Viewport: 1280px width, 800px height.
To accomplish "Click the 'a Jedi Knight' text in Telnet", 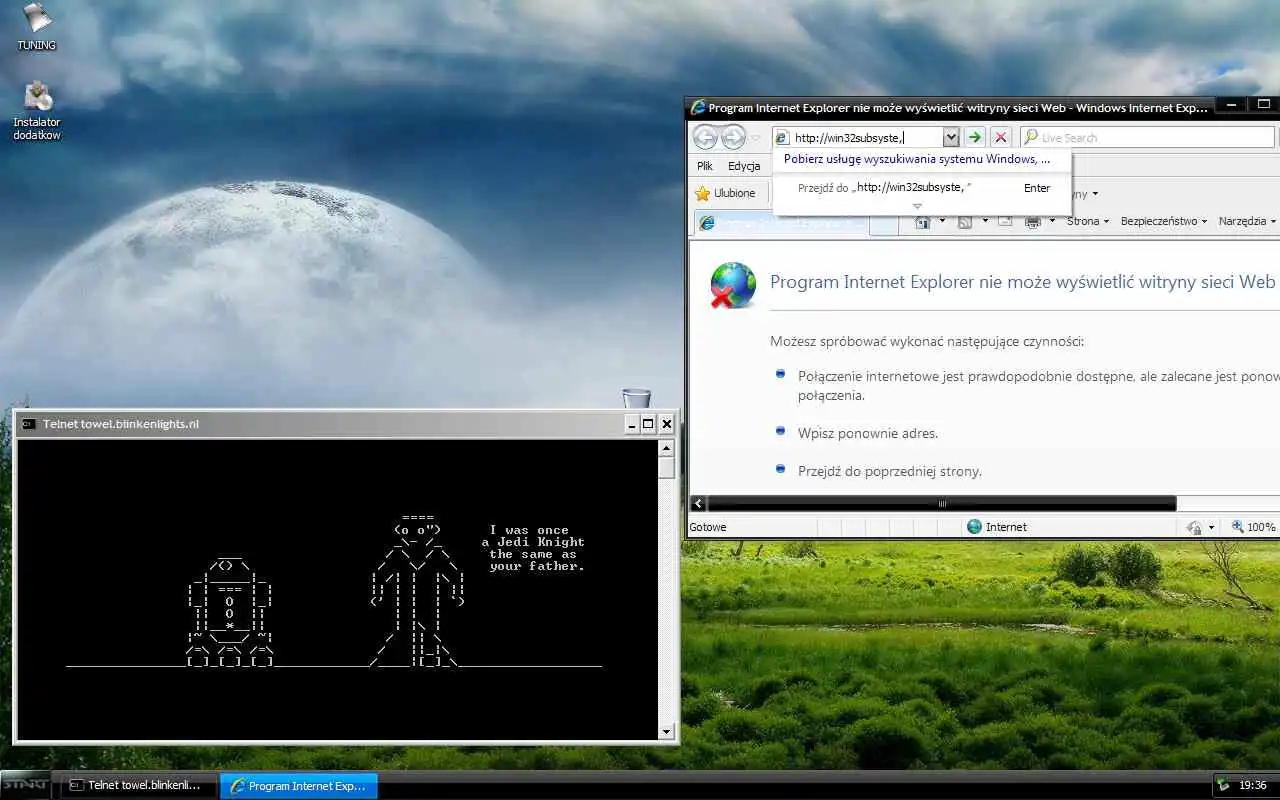I will (533, 542).
